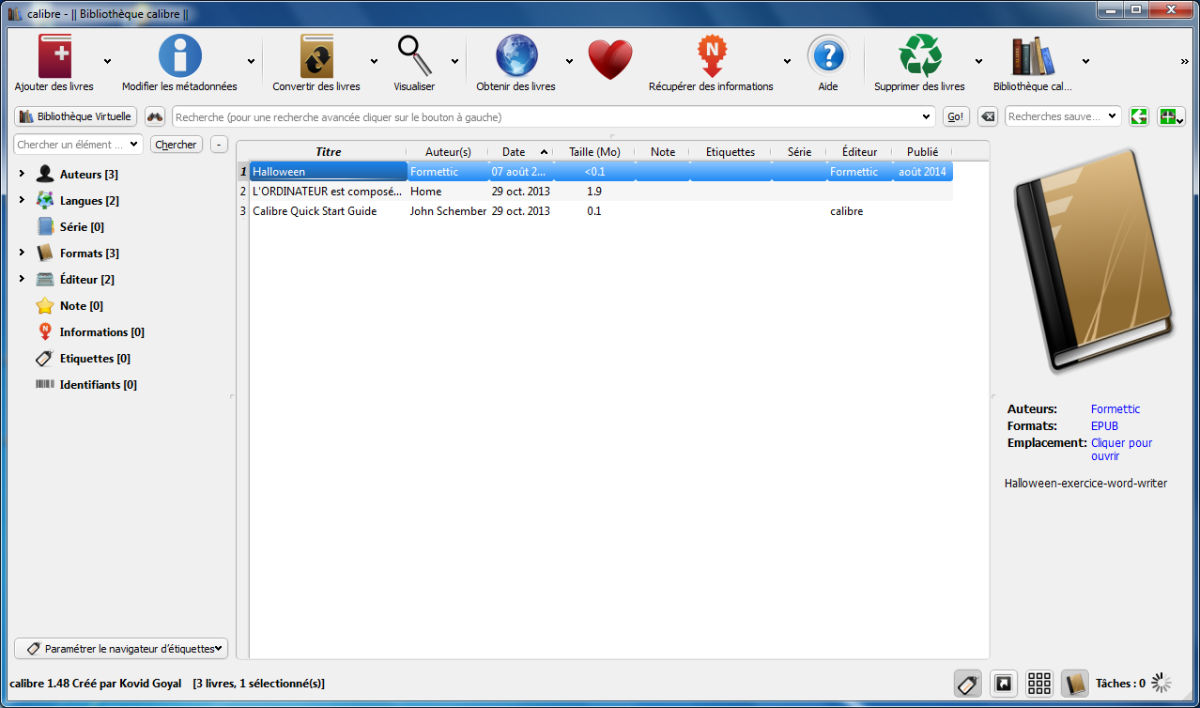Clear the search with the erase icon
Viewport: 1200px width, 708px height.
[987, 116]
